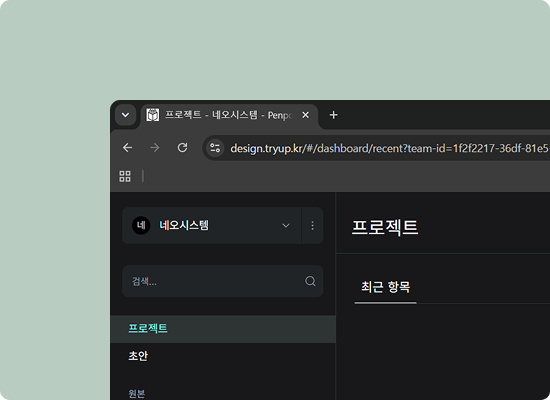This screenshot has height=400, width=550.
Task: Select the 프로젝트 - 네오시스템 browser tab
Action: coord(229,115)
